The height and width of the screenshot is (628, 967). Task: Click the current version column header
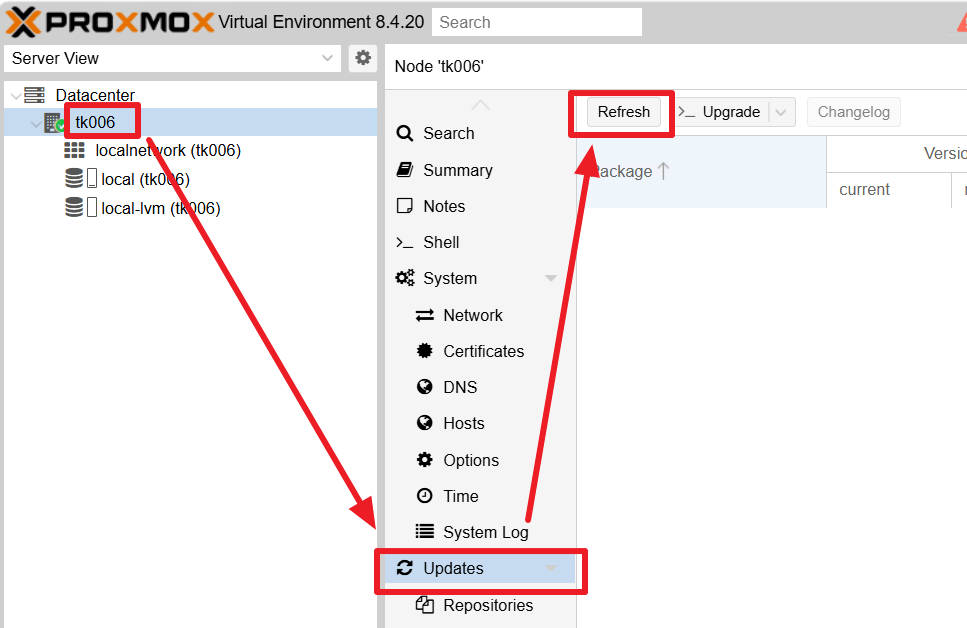[x=889, y=189]
